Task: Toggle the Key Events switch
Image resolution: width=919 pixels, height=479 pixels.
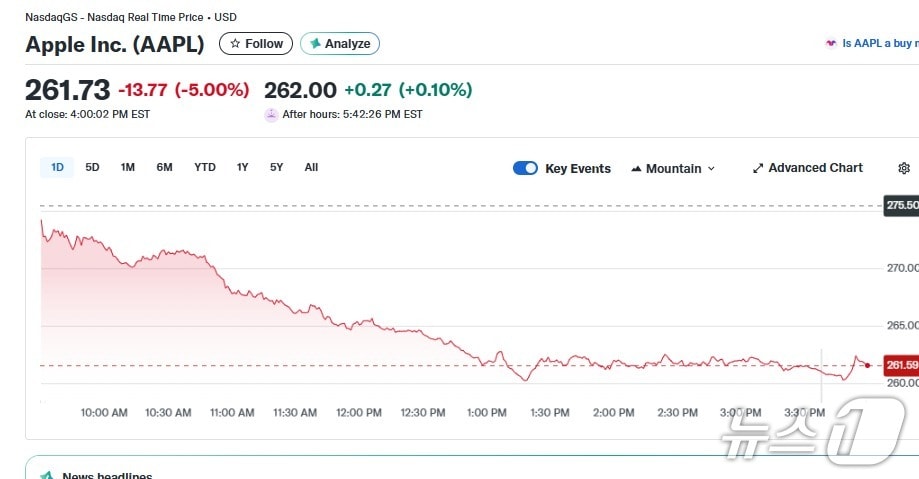Action: [525, 168]
